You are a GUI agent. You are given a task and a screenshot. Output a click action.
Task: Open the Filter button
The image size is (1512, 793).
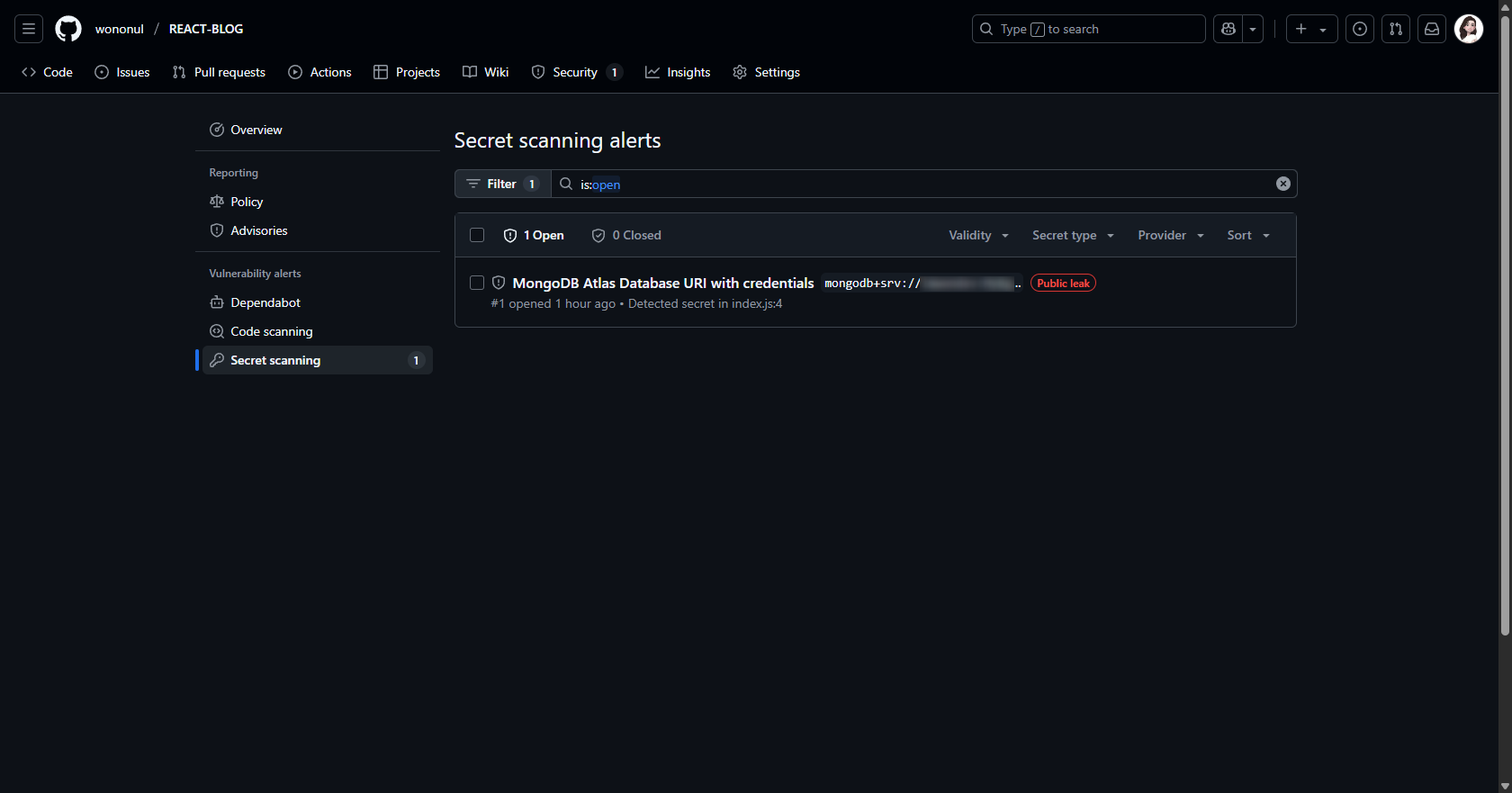point(503,184)
